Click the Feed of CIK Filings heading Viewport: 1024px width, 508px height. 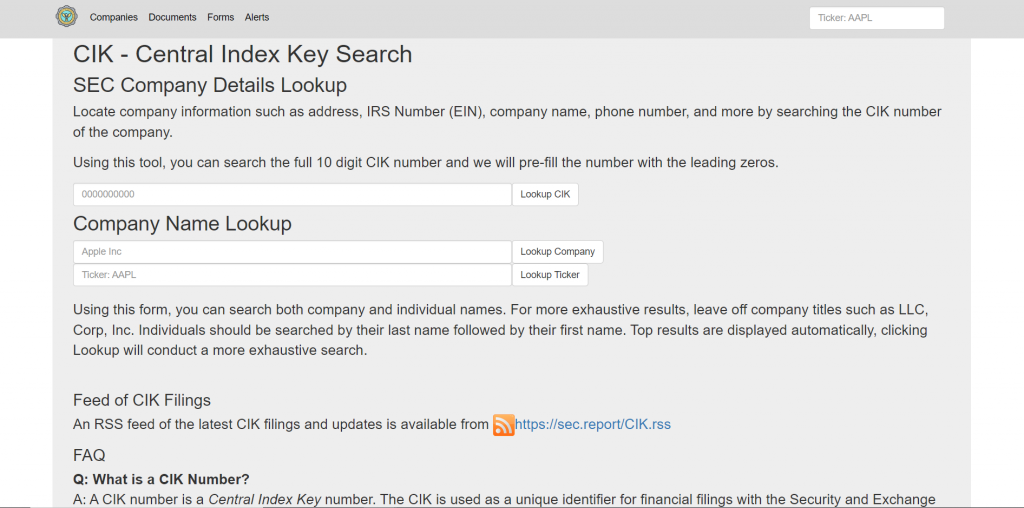[142, 400]
